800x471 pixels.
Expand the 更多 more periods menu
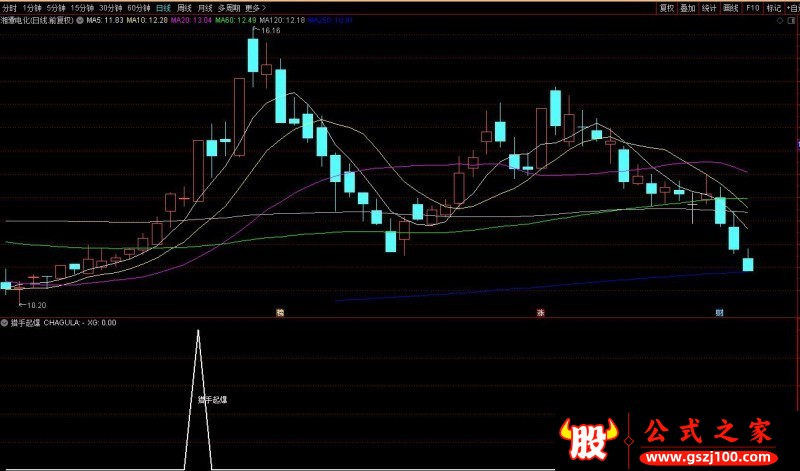pos(255,8)
